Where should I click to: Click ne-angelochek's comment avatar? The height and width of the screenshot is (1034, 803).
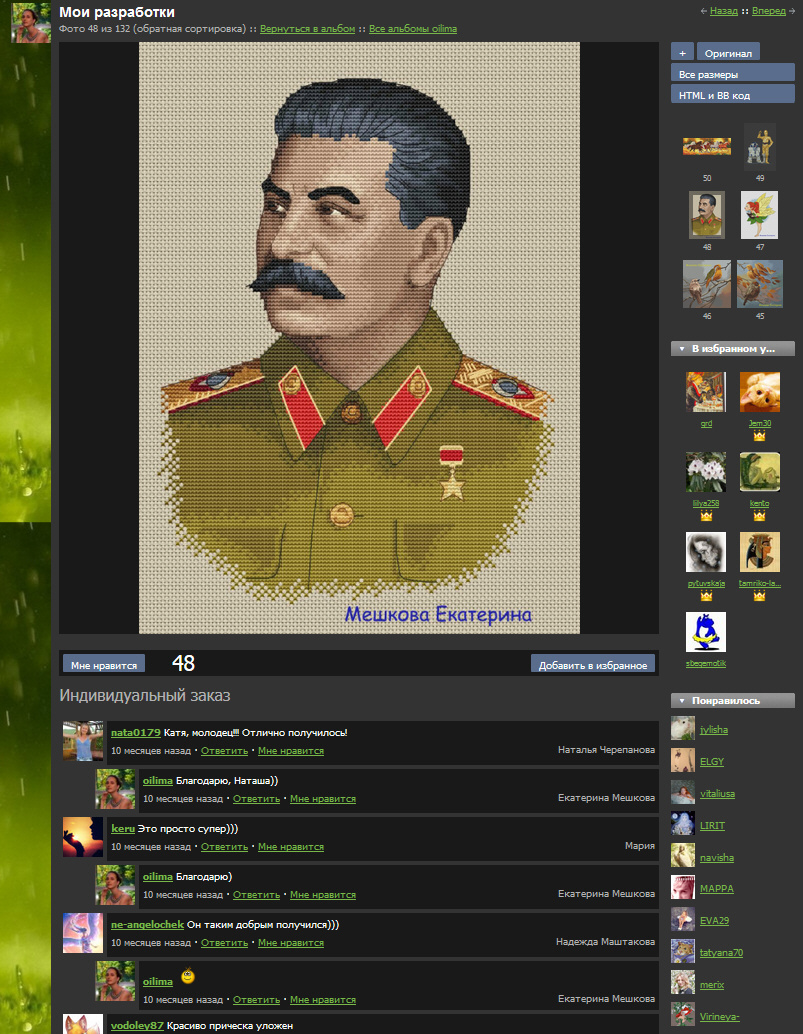pos(83,933)
